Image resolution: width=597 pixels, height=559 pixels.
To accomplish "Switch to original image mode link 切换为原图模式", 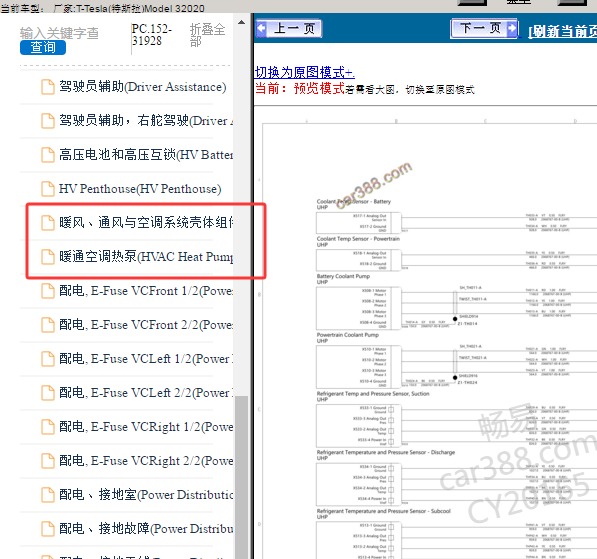I will tap(305, 72).
